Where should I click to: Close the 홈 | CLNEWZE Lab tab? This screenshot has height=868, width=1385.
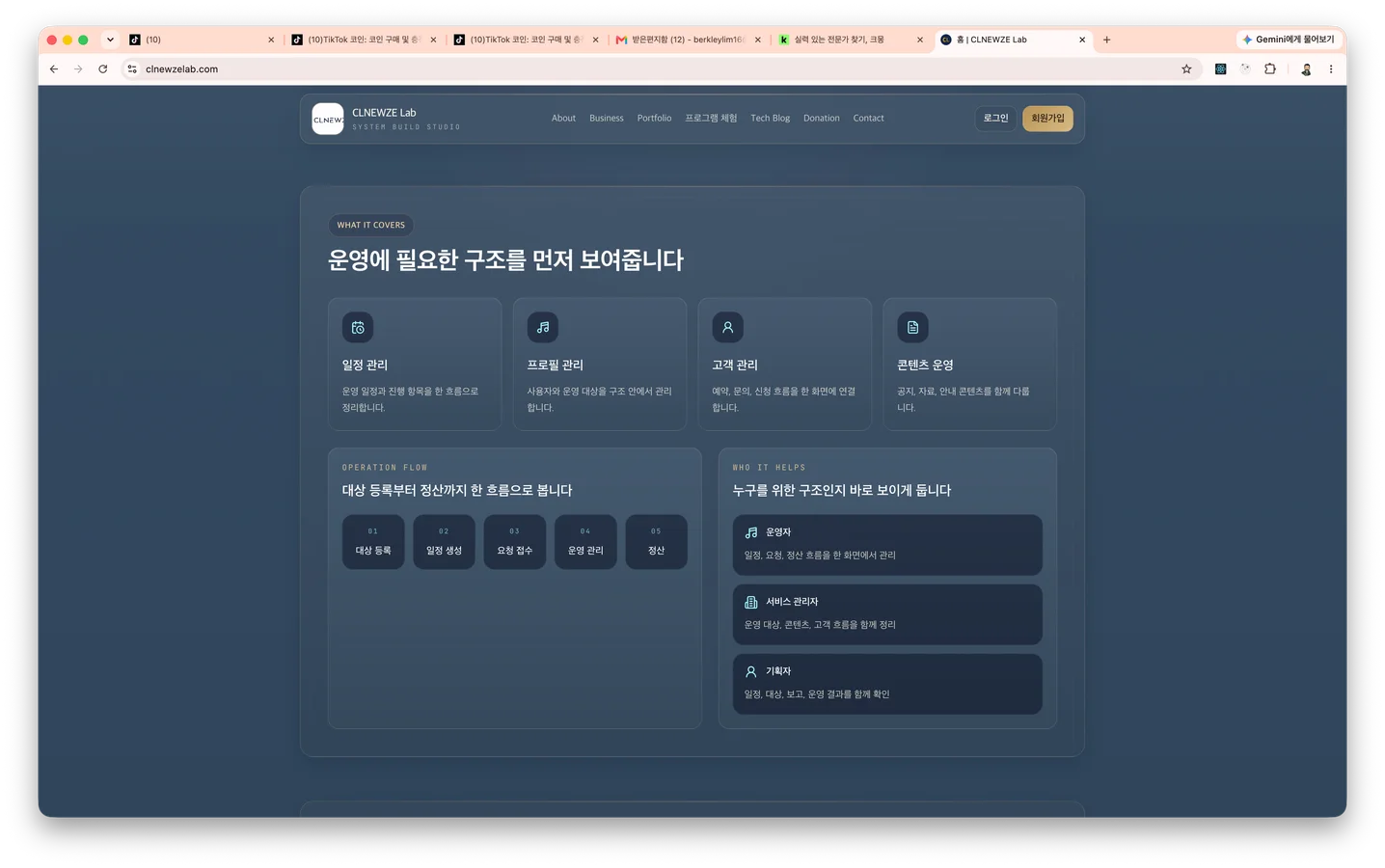pyautogui.click(x=1082, y=40)
